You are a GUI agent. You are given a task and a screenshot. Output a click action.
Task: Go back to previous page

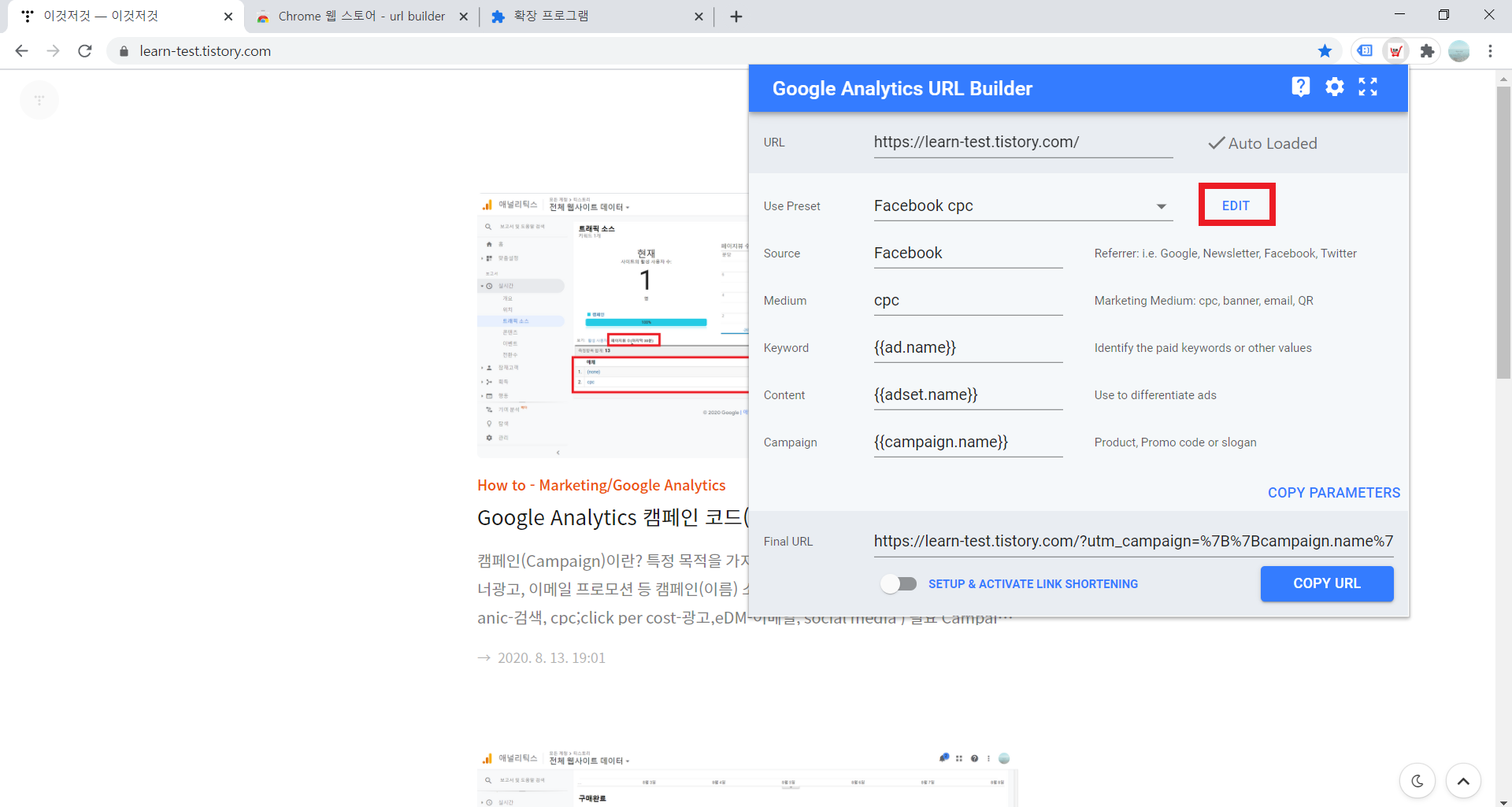[x=21, y=51]
